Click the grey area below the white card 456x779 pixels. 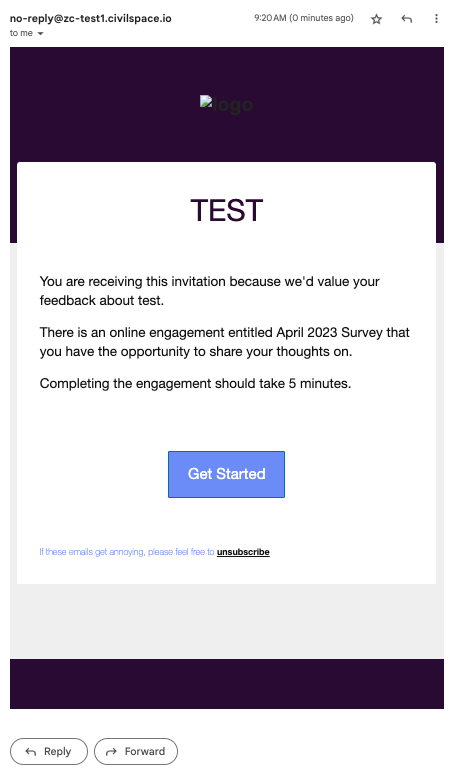coord(227,621)
